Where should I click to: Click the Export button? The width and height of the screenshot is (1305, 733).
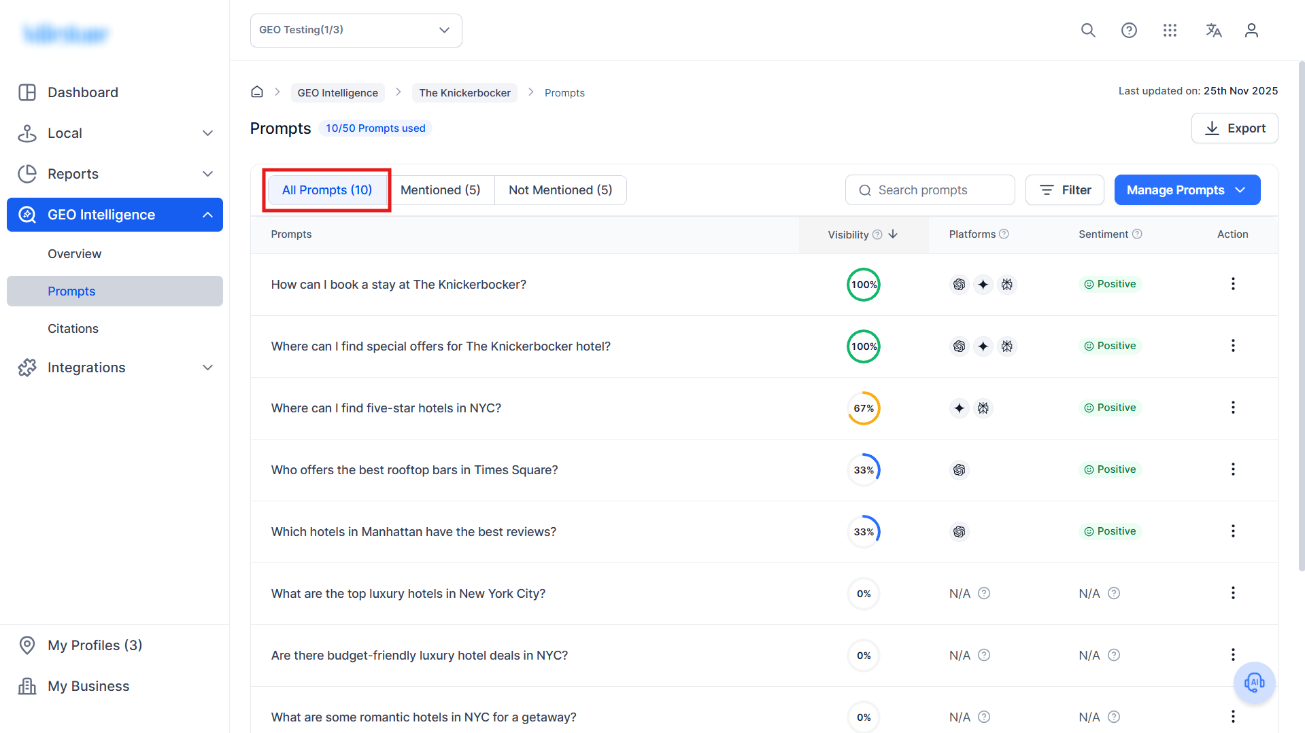pos(1235,128)
